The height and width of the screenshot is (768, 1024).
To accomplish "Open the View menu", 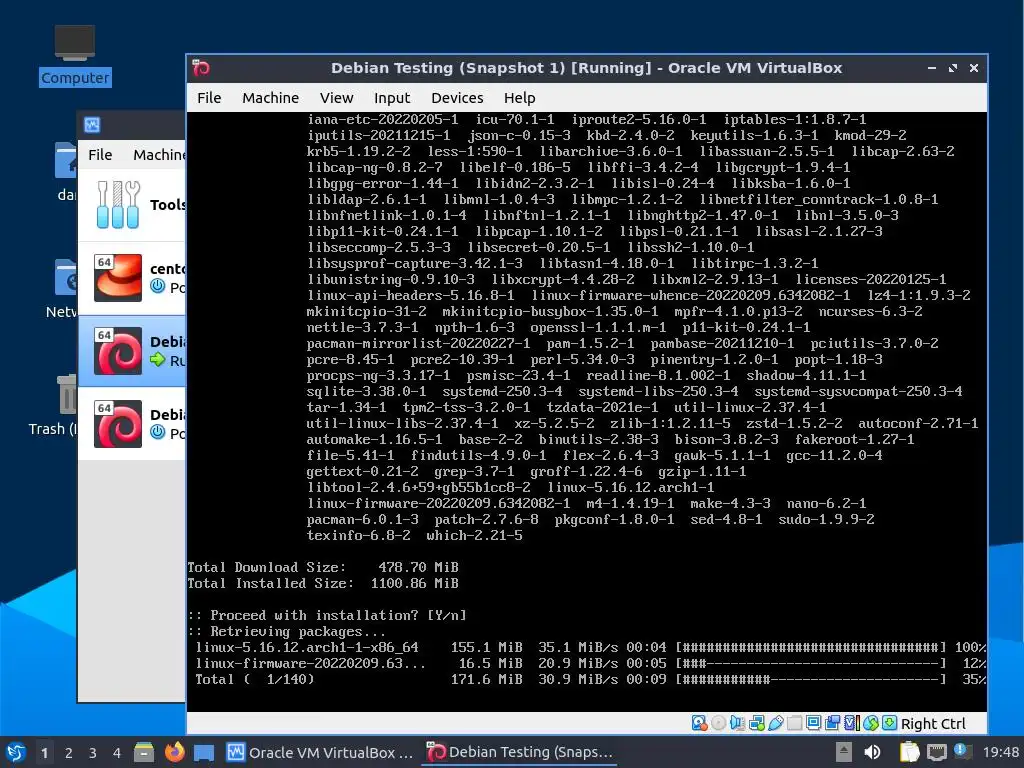I will 336,98.
